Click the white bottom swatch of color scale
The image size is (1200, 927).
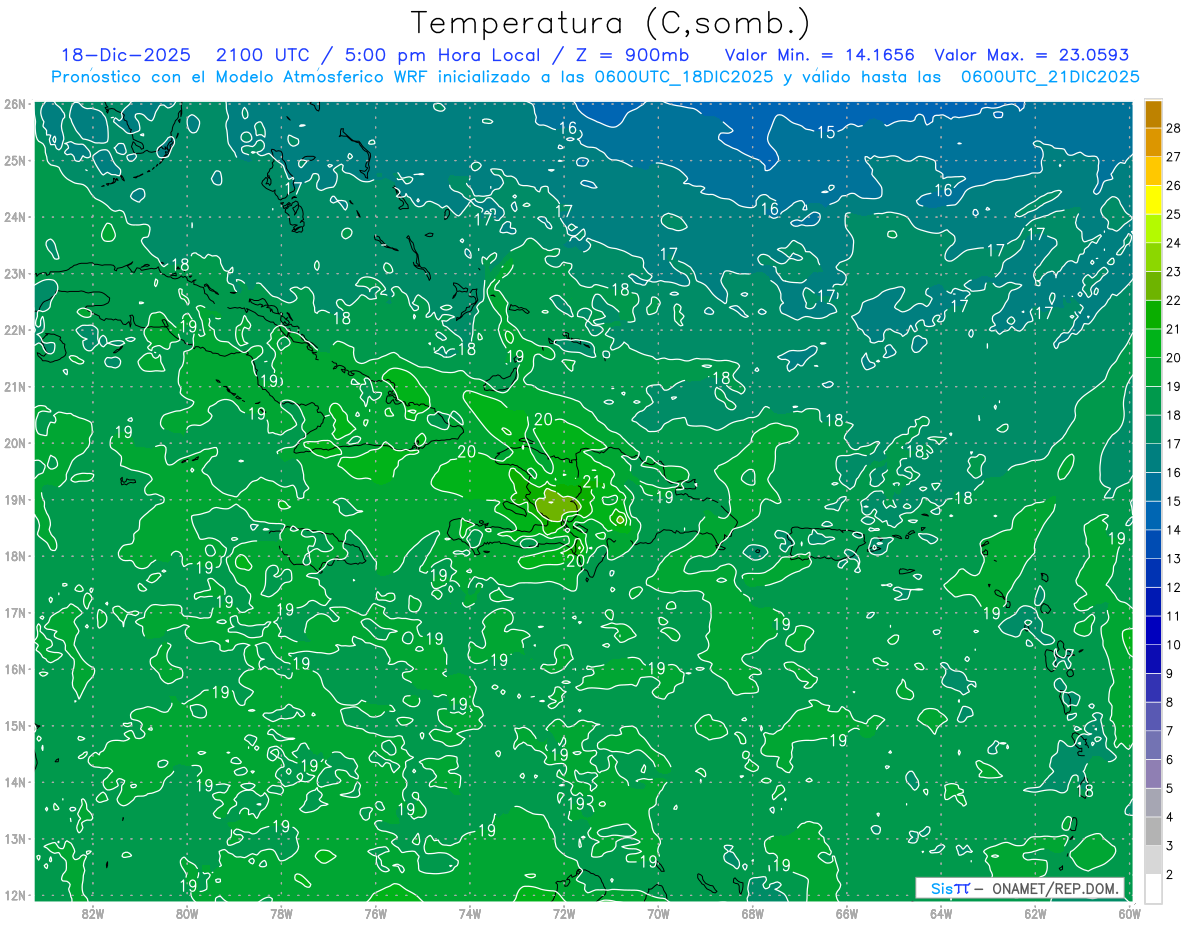click(1153, 887)
